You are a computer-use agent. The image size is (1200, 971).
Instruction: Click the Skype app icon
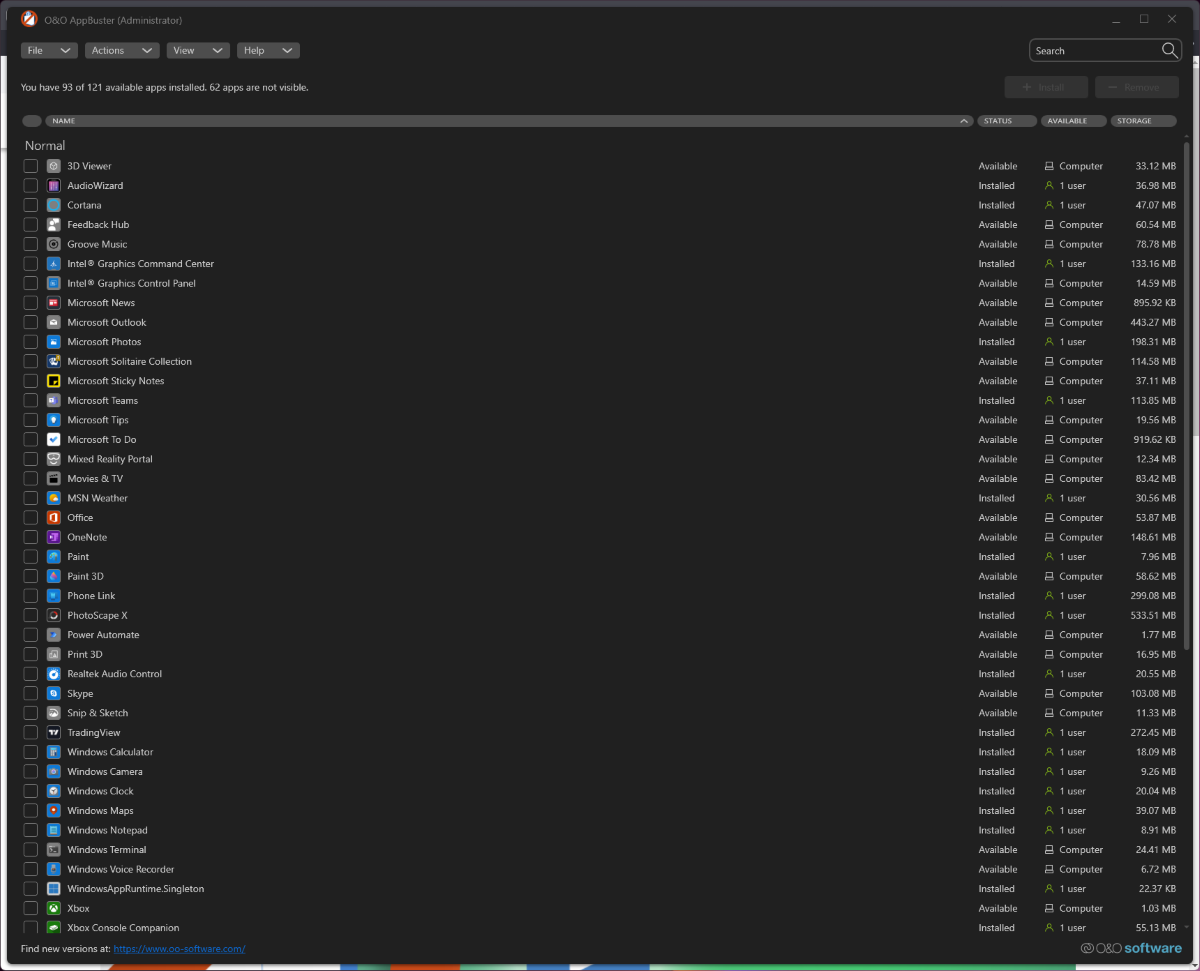tap(54, 693)
